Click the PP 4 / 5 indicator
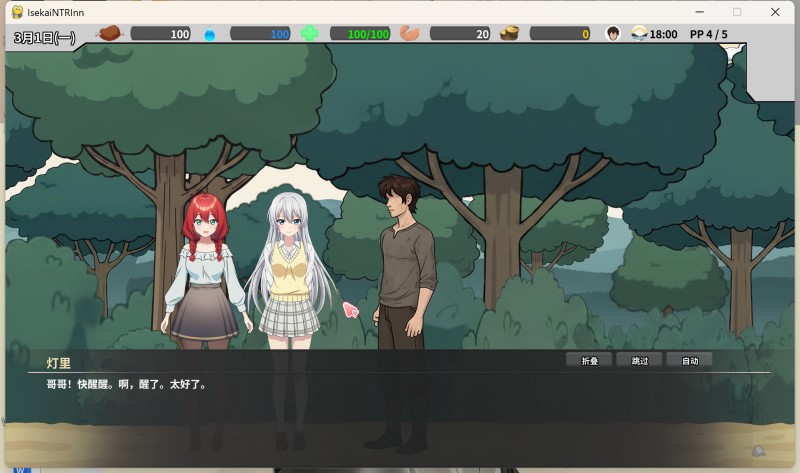Viewport: 800px width, 473px height. 709,34
